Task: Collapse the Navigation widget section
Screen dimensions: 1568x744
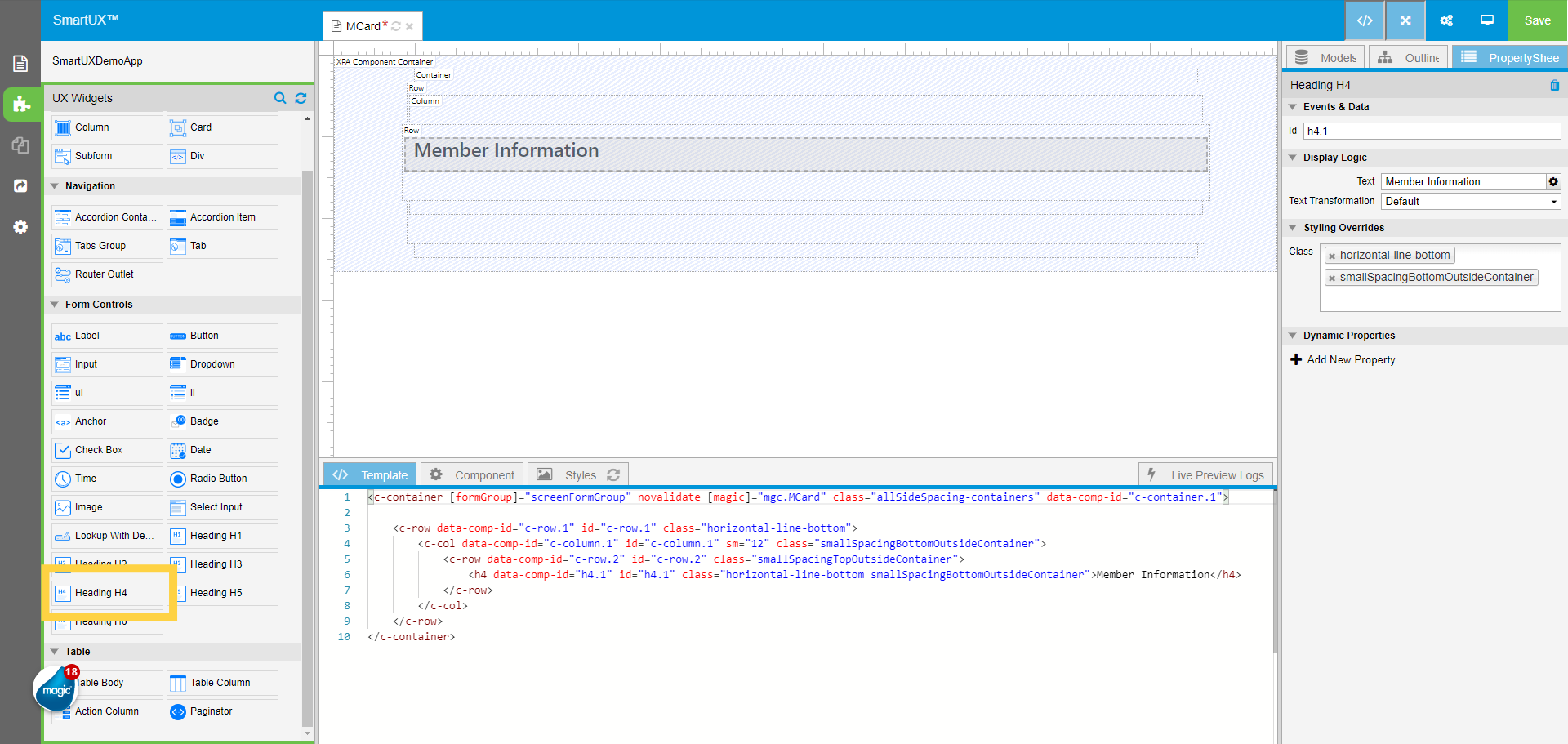Action: [x=55, y=186]
